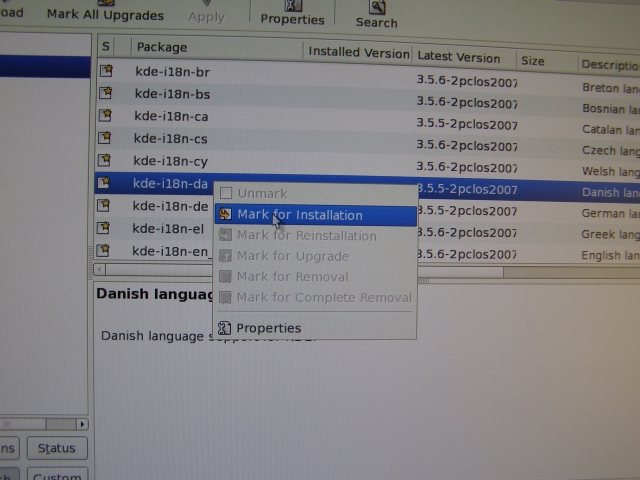The height and width of the screenshot is (480, 640).
Task: Click the Czech language description cell
Action: point(611,151)
